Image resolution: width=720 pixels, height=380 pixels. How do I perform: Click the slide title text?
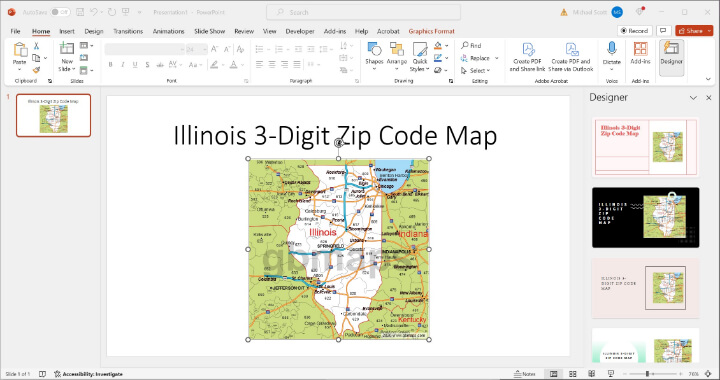point(335,135)
